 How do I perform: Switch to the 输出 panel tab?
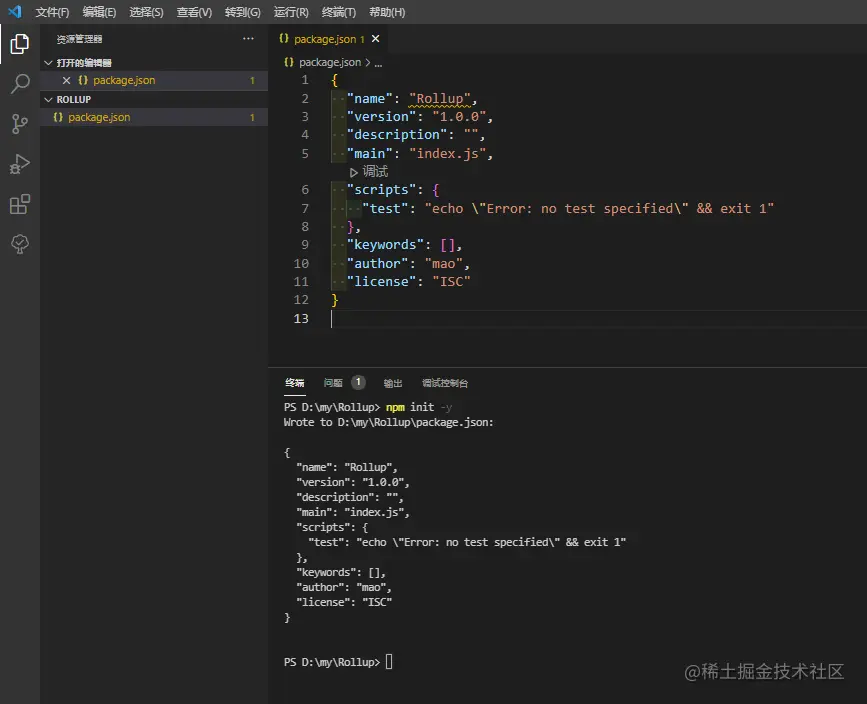coord(393,383)
